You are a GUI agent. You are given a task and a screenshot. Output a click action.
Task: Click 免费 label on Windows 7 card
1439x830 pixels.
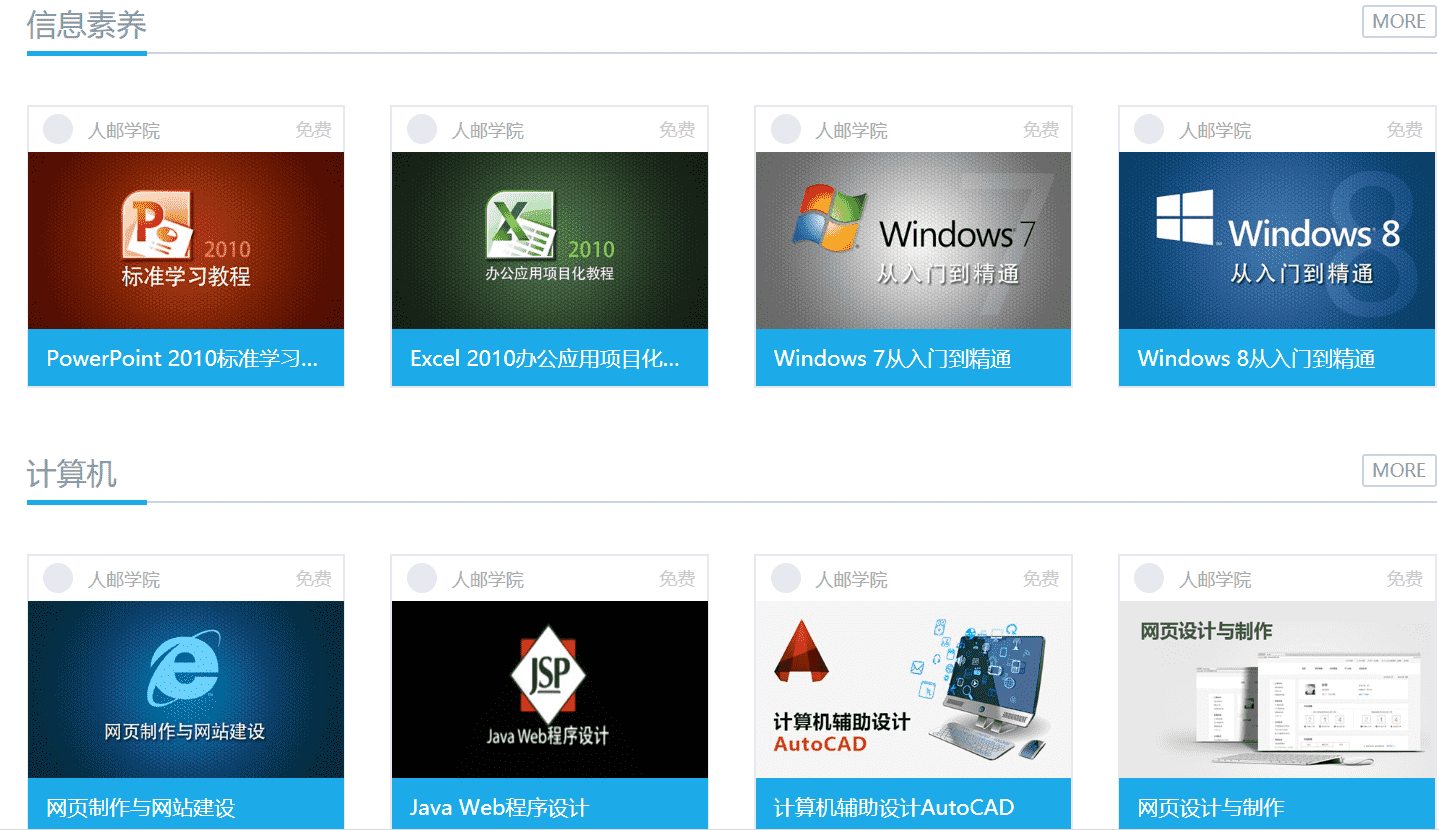pyautogui.click(x=1041, y=130)
